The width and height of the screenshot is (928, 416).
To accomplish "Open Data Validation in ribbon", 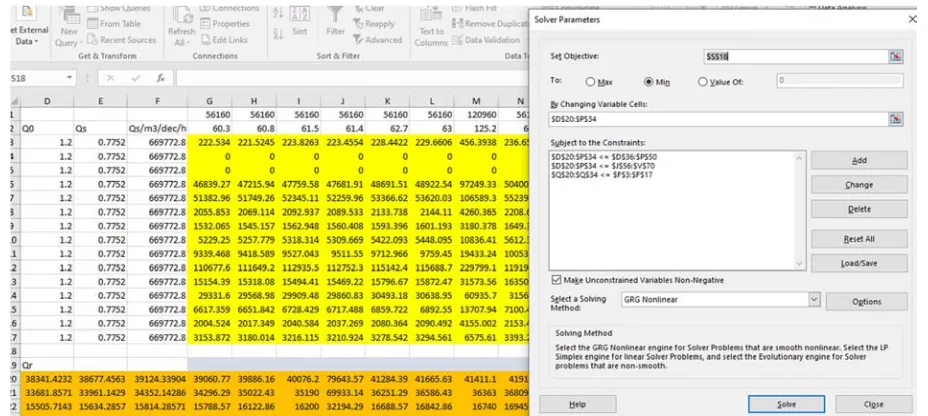I will tap(486, 40).
